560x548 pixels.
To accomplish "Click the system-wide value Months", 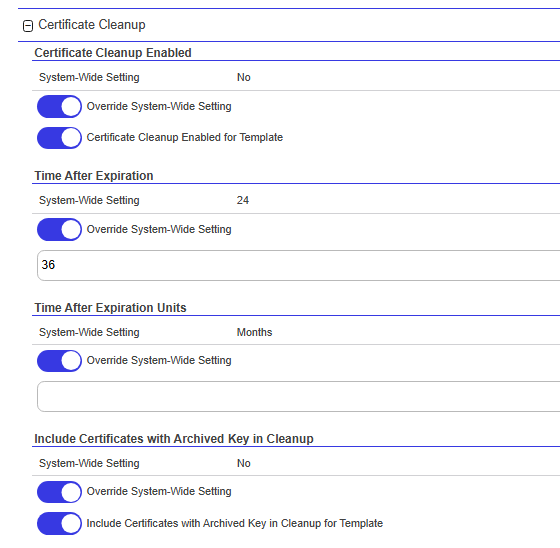I will [254, 332].
